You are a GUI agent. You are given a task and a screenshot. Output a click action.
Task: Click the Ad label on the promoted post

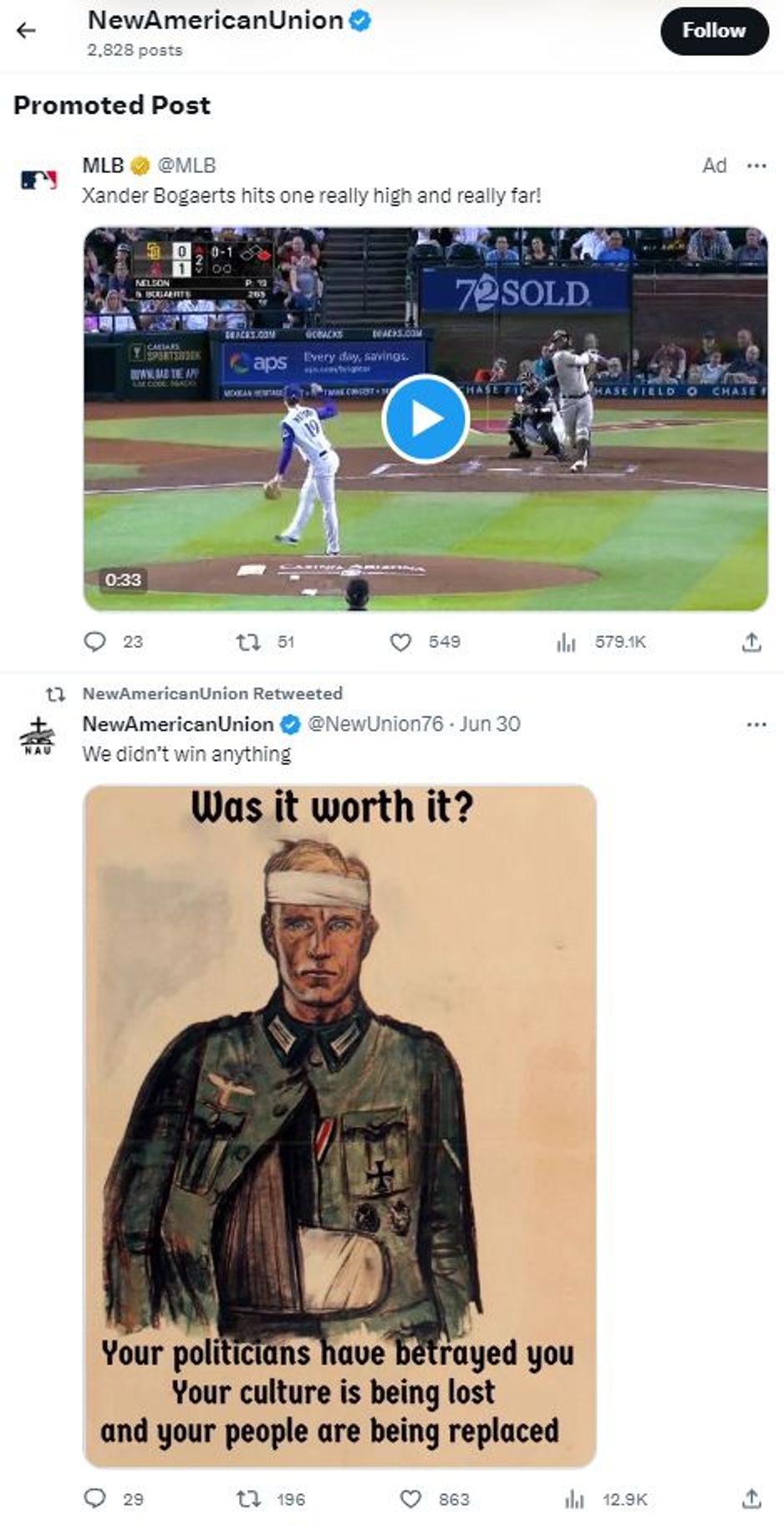[x=713, y=166]
